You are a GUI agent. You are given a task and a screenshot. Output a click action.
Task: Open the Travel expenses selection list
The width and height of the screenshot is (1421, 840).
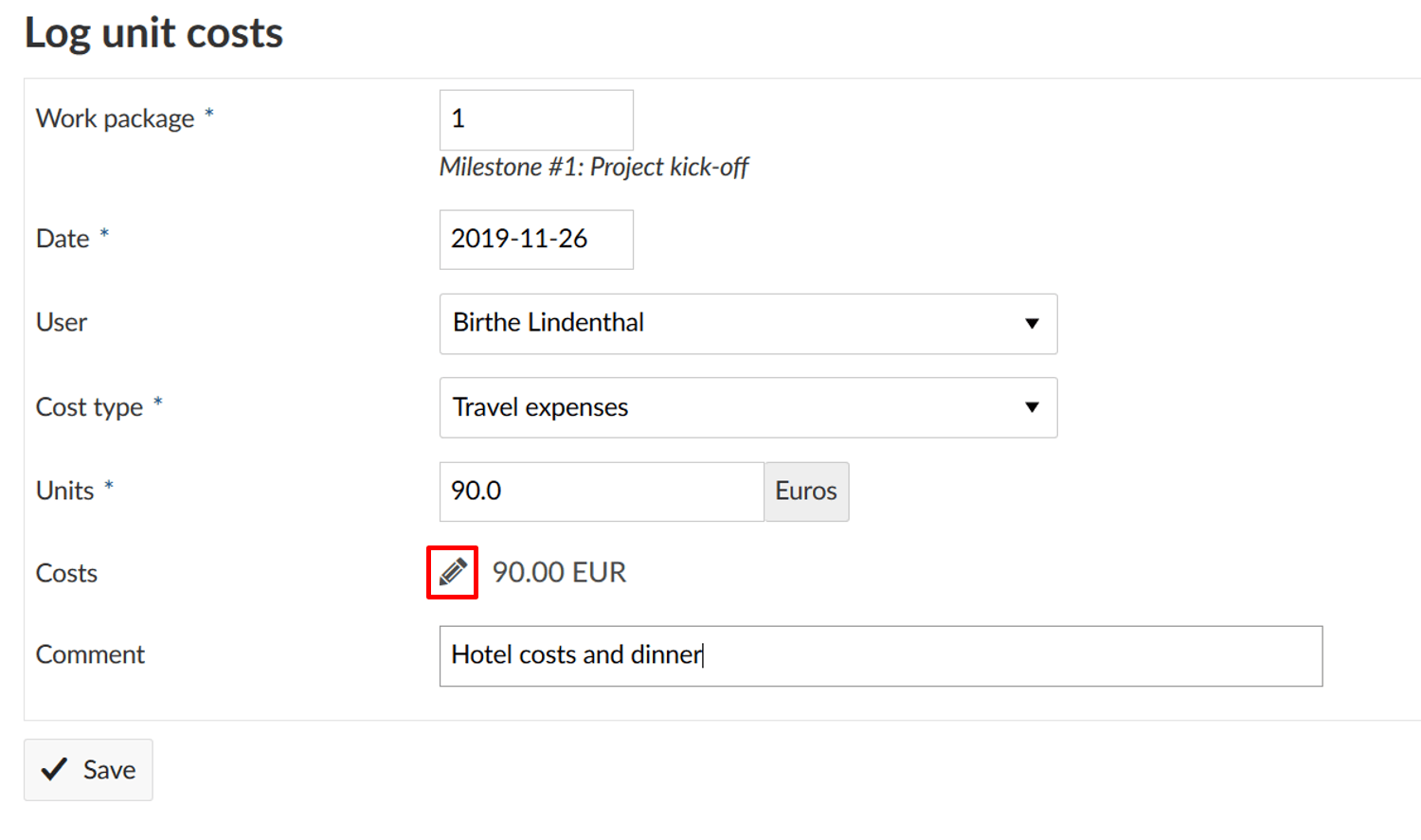point(748,407)
